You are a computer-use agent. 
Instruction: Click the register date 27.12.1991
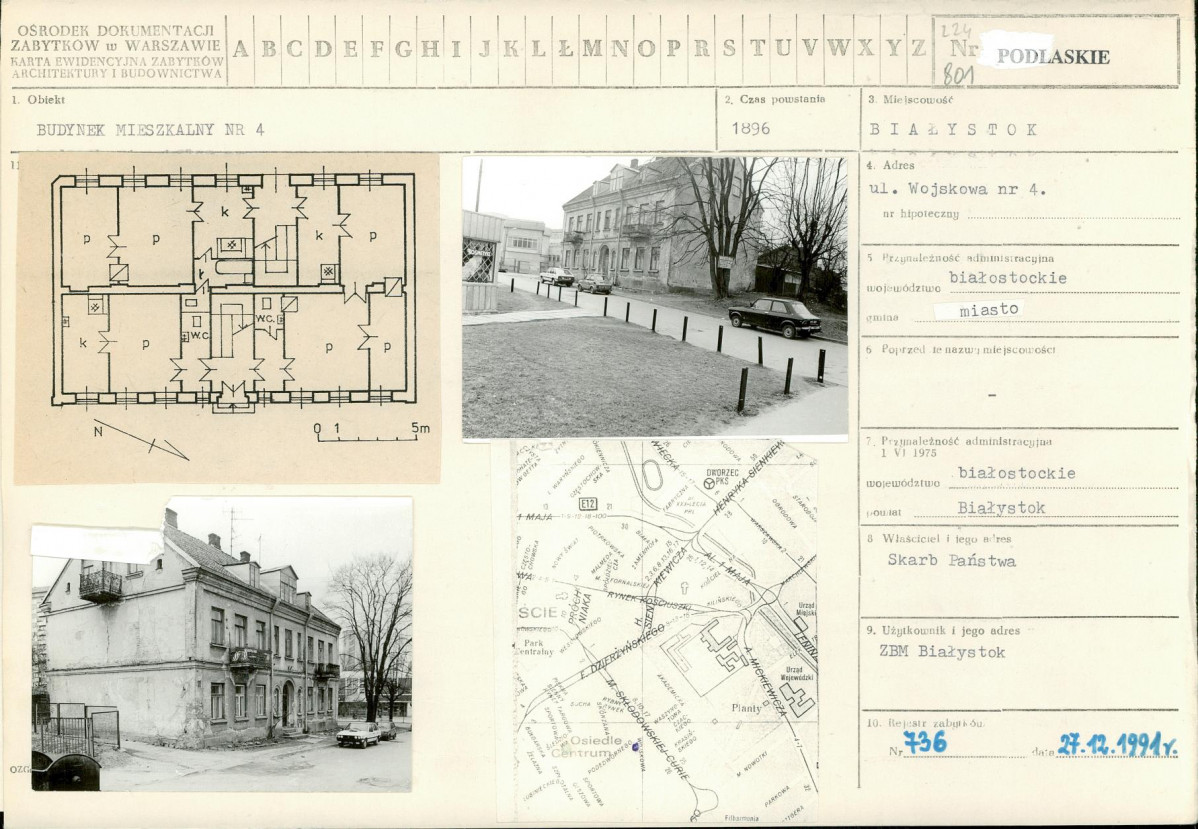click(1117, 744)
